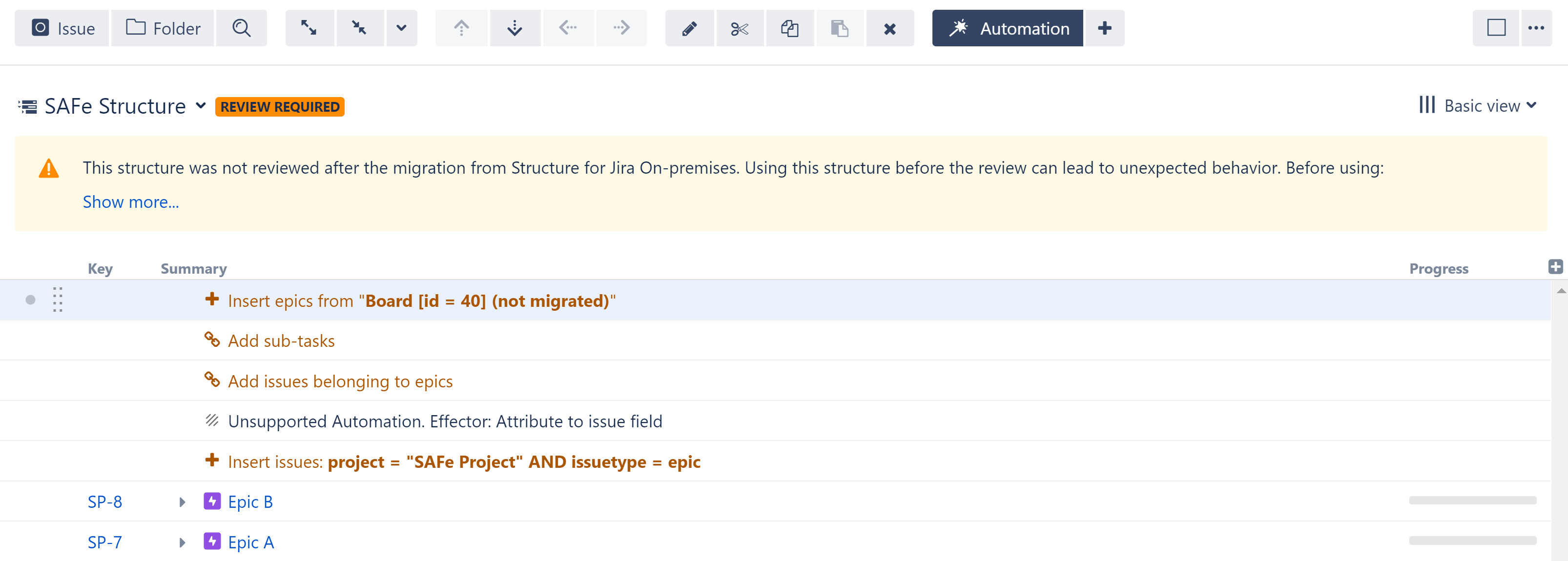Screen dimensions: 1568x561
Task: Click the delete/remove X icon
Action: coord(891,27)
